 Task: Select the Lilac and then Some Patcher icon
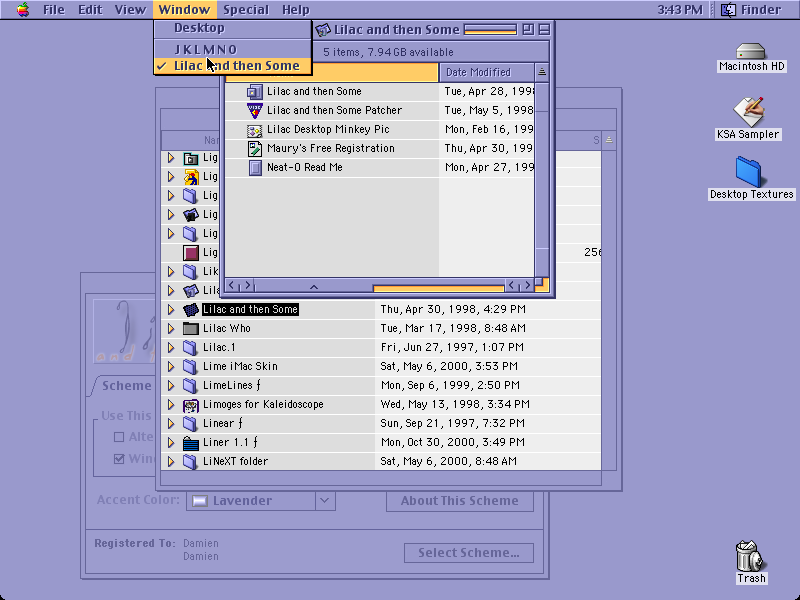point(255,111)
